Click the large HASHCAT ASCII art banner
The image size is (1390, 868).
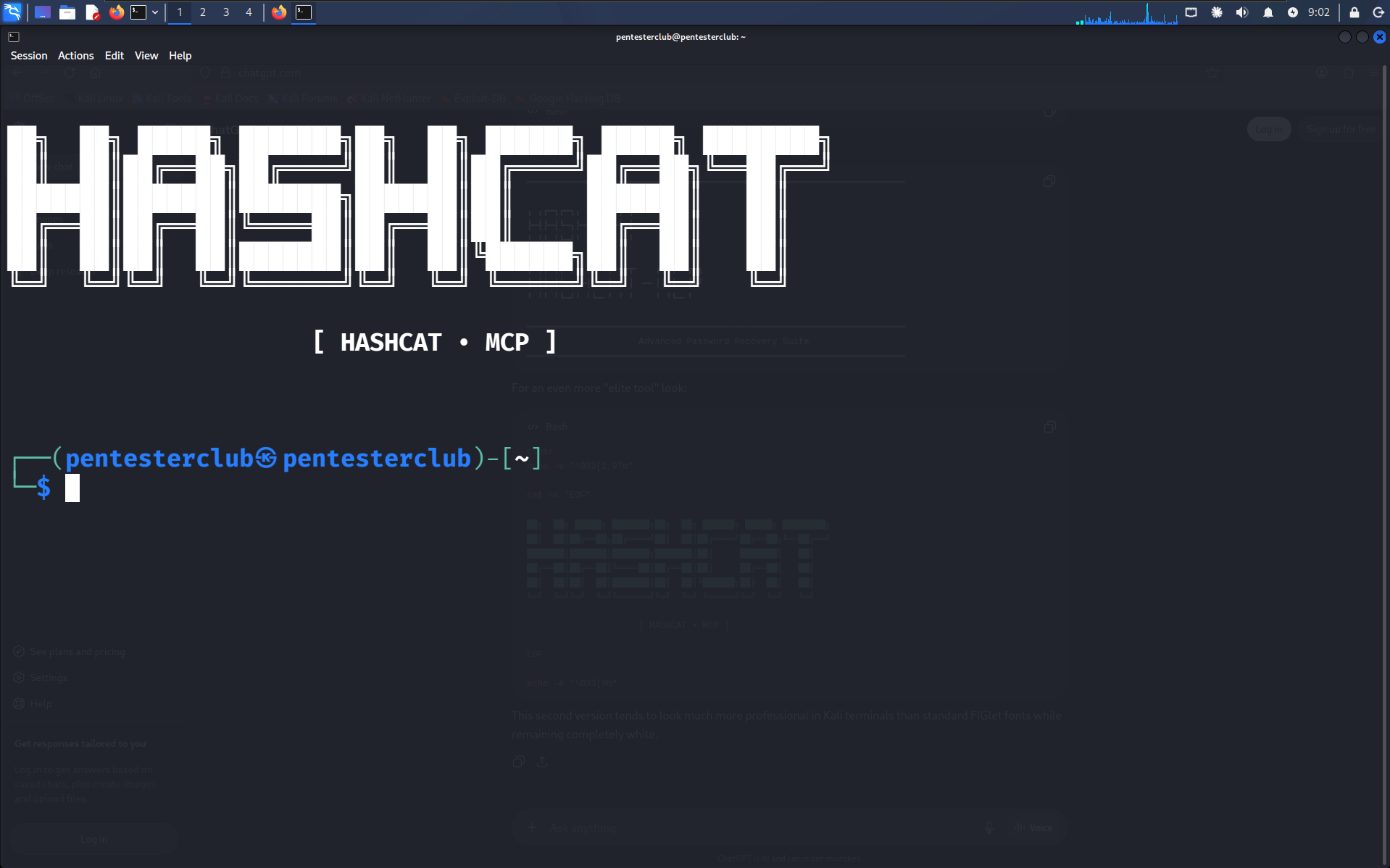point(418,206)
